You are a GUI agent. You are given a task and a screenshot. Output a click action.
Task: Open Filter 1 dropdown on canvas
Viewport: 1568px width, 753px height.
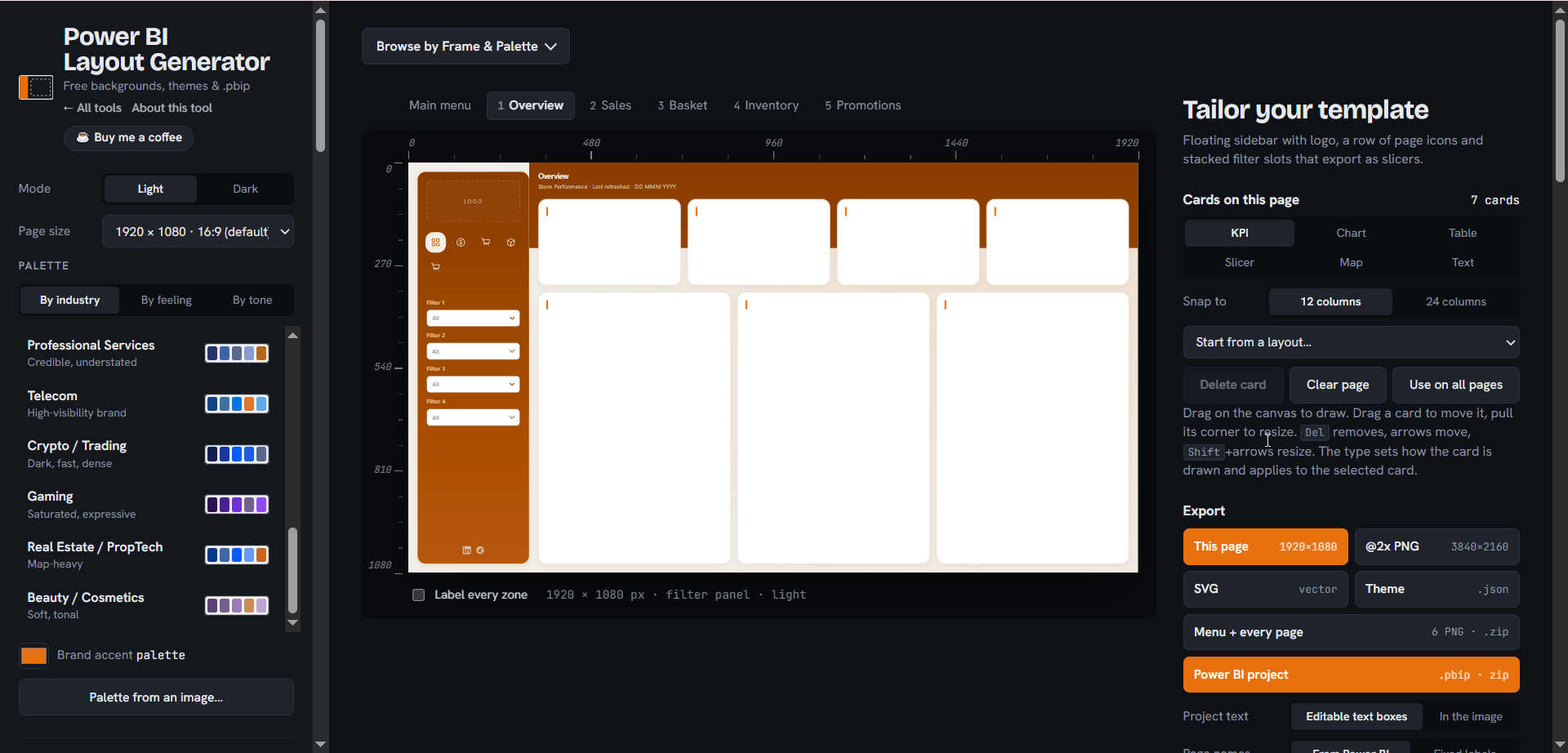473,318
